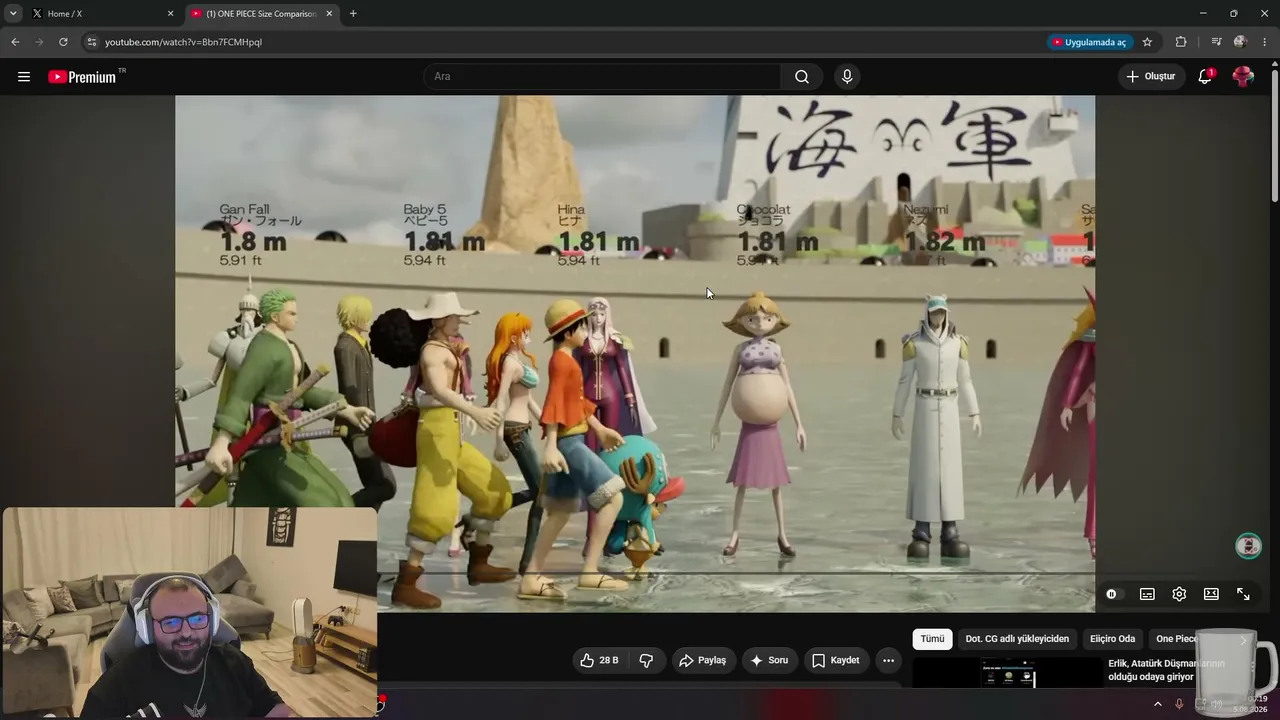Select the ONE PIECE Size Comparison tab
The height and width of the screenshot is (720, 1280).
coord(262,14)
